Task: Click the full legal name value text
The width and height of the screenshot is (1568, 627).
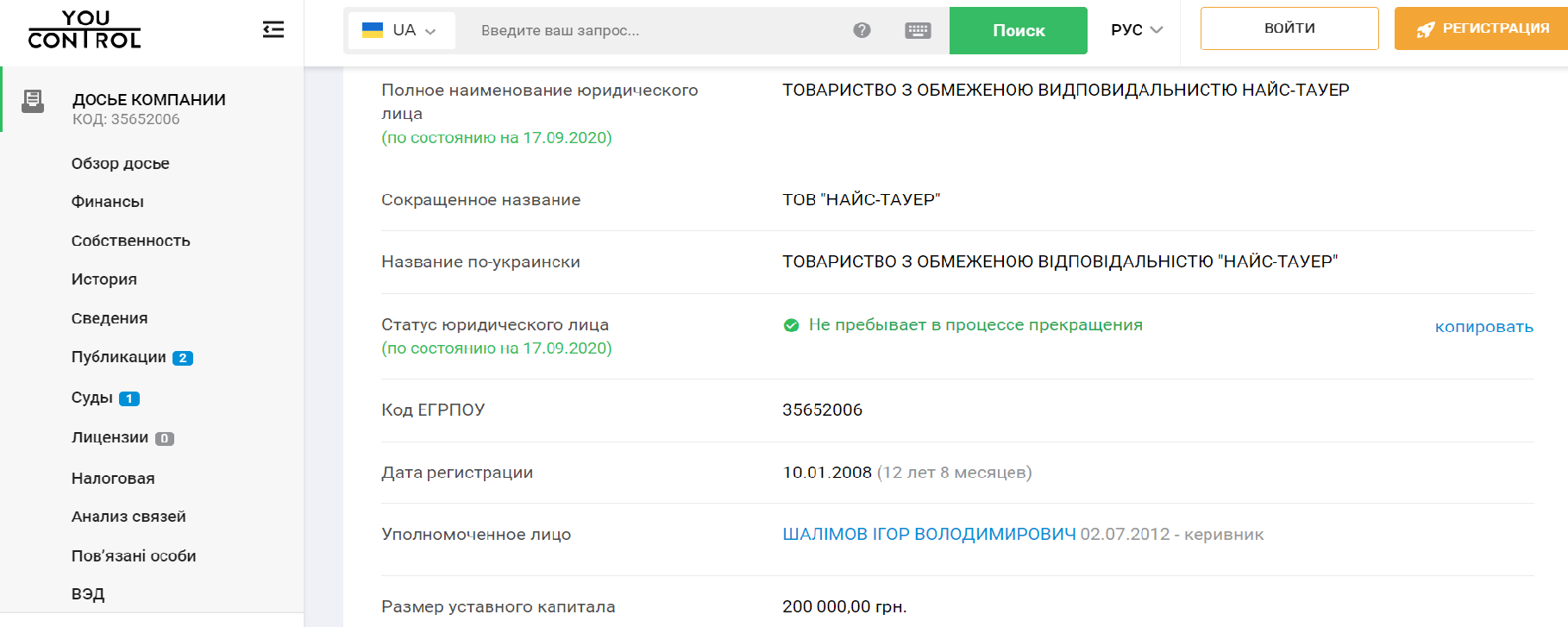Action: pos(1066,90)
